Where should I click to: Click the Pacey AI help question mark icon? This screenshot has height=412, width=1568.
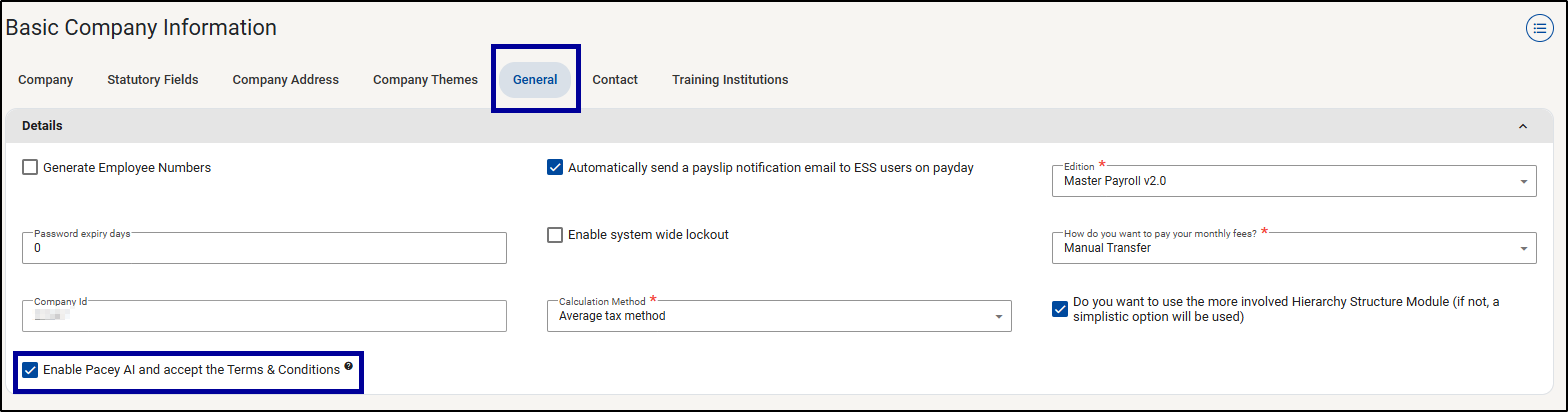click(348, 367)
